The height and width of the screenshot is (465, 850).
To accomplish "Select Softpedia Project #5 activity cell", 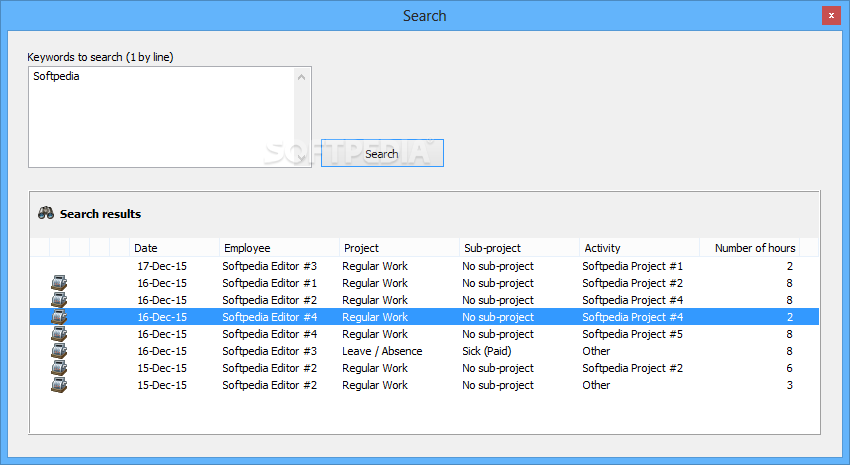I will pyautogui.click(x=633, y=334).
